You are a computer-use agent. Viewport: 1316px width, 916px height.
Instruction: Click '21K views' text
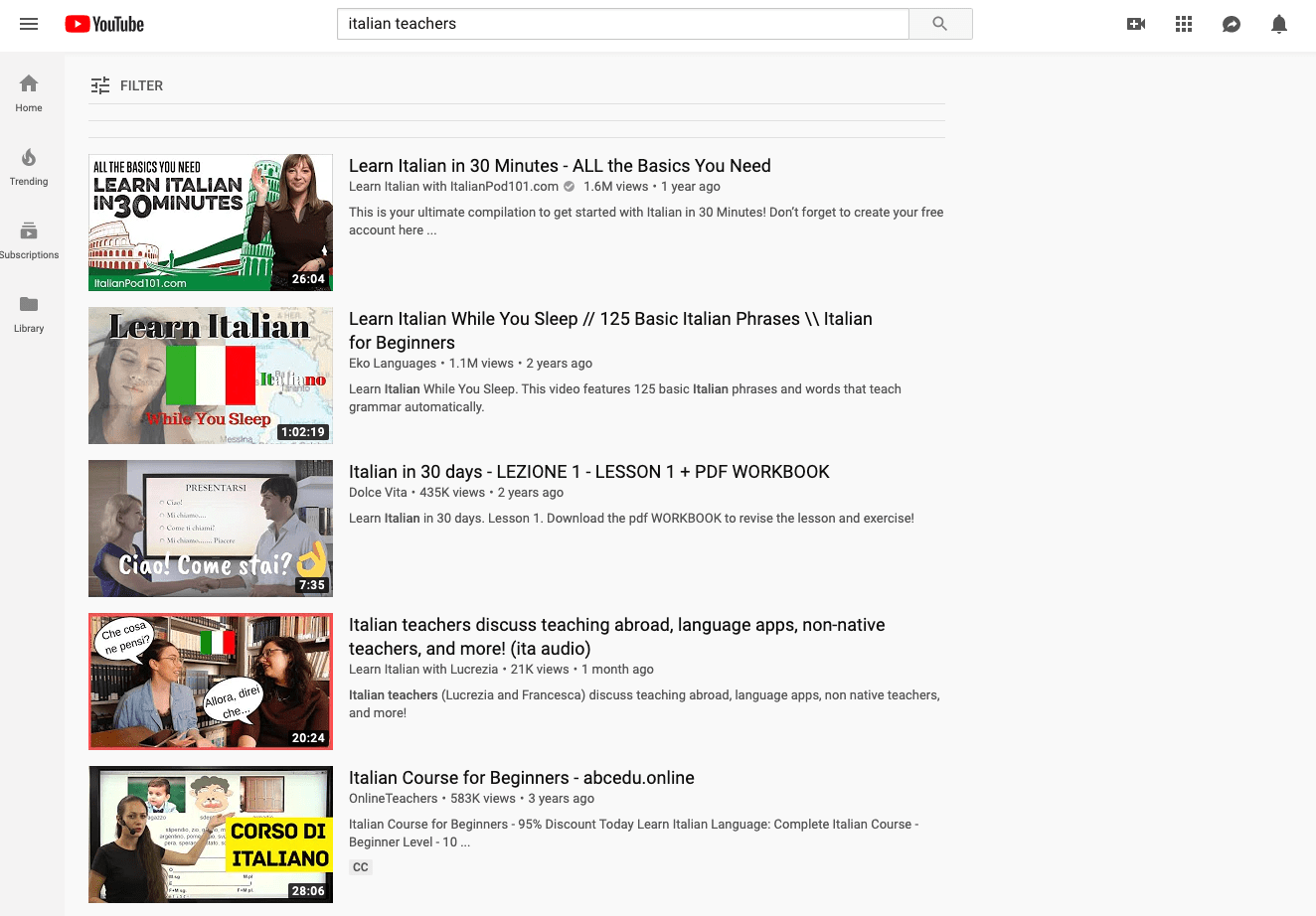(540, 670)
